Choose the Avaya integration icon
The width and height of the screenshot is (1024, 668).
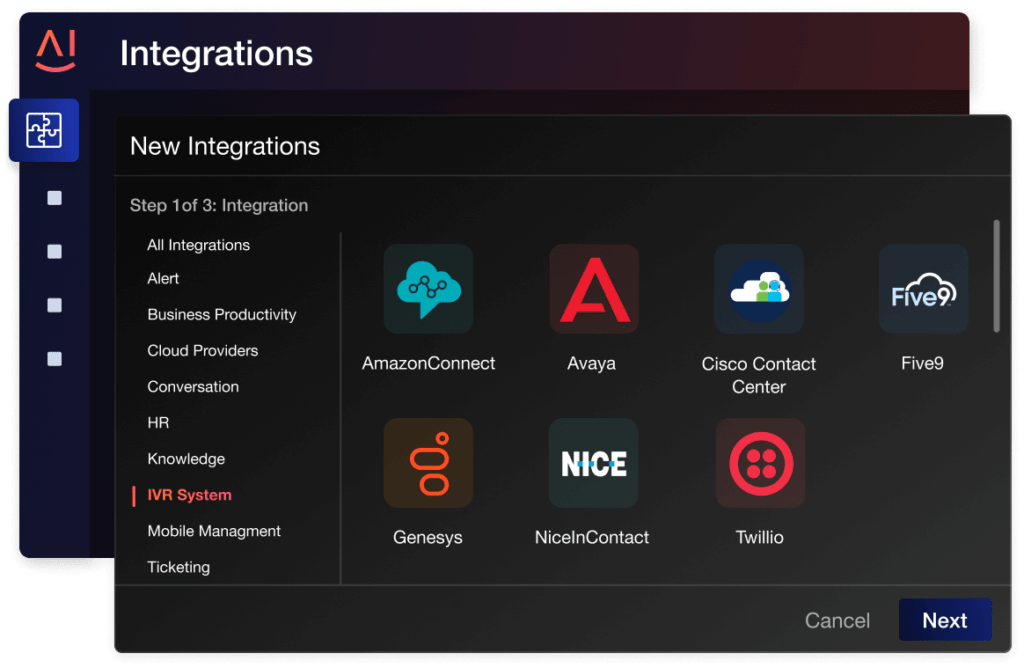point(594,289)
